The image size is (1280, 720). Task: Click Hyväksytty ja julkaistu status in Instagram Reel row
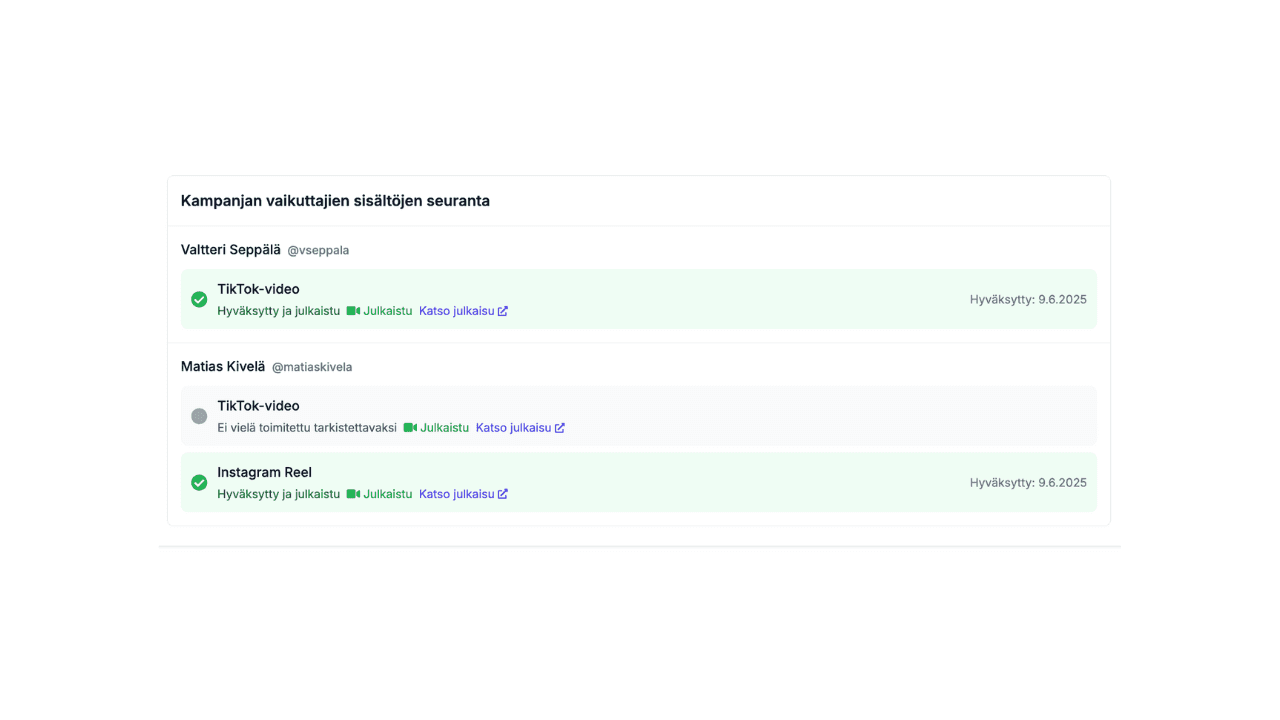(x=278, y=494)
